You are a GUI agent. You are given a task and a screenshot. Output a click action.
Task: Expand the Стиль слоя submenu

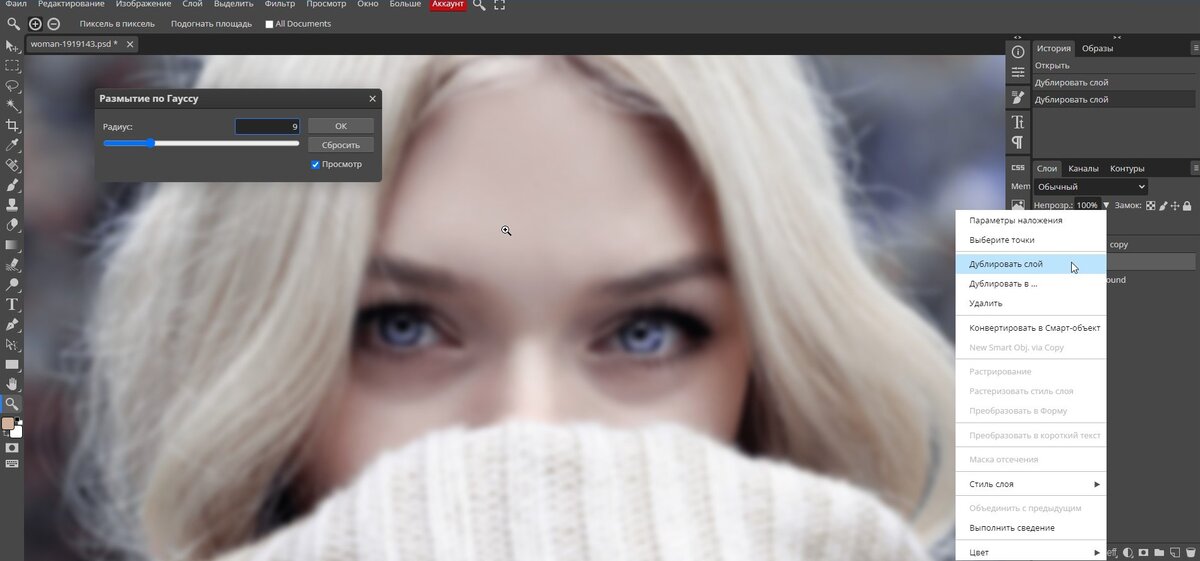(x=1031, y=484)
